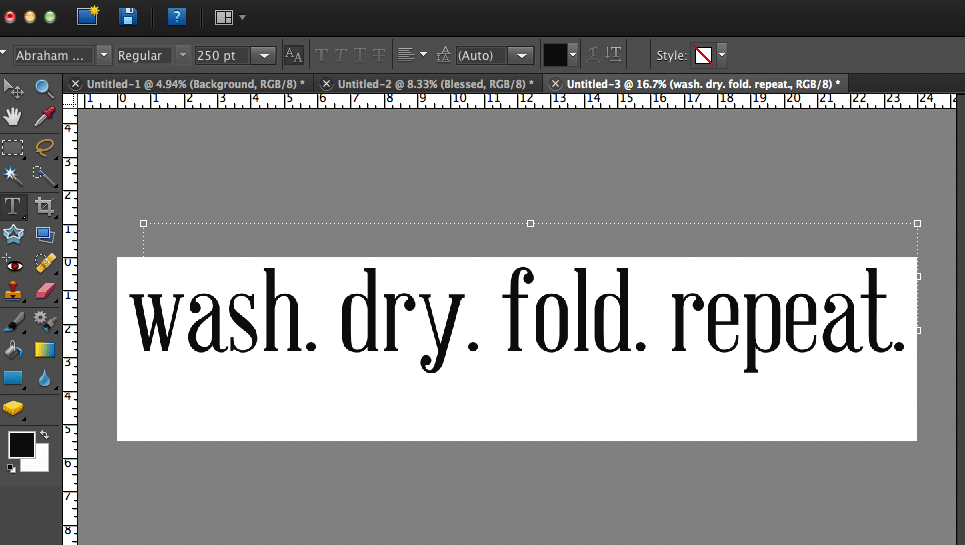This screenshot has height=545, width=965.
Task: Click the Style none swatch
Action: (703, 55)
